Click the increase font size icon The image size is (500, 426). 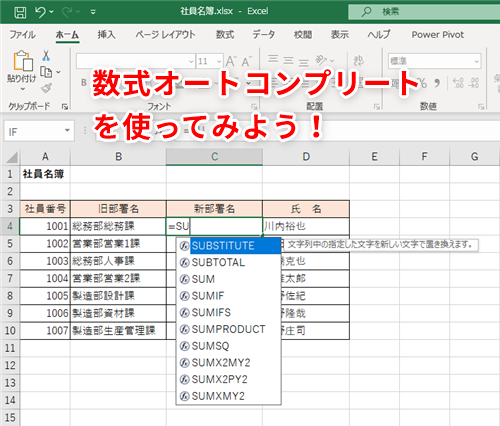point(231,61)
